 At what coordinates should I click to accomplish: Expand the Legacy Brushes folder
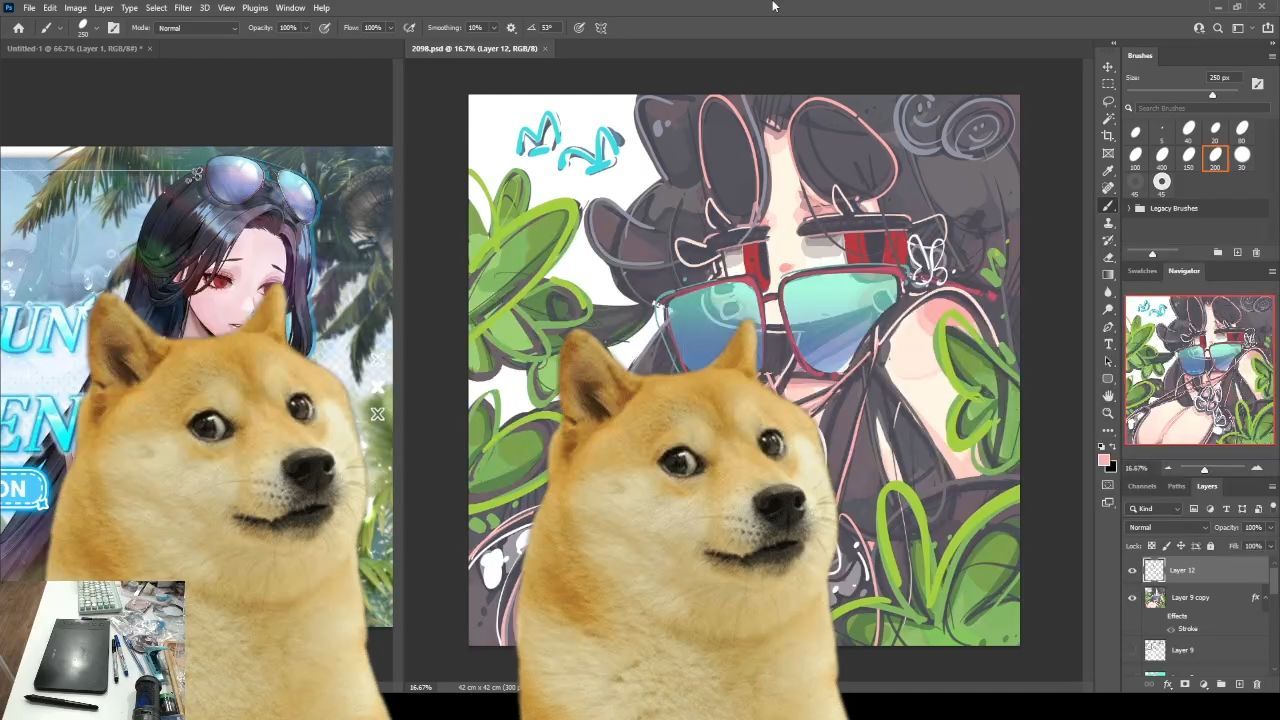1129,208
